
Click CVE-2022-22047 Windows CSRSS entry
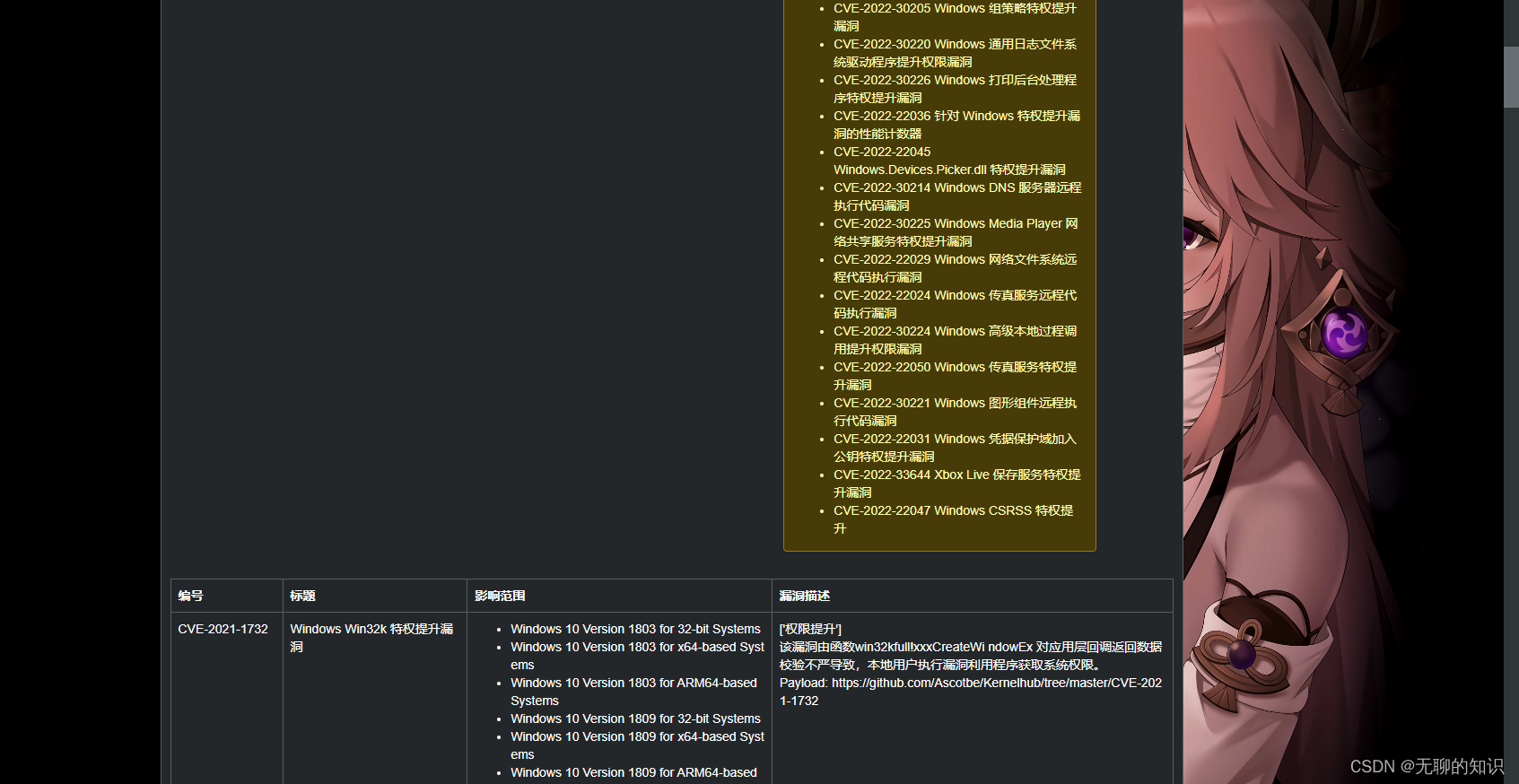[x=953, y=519]
